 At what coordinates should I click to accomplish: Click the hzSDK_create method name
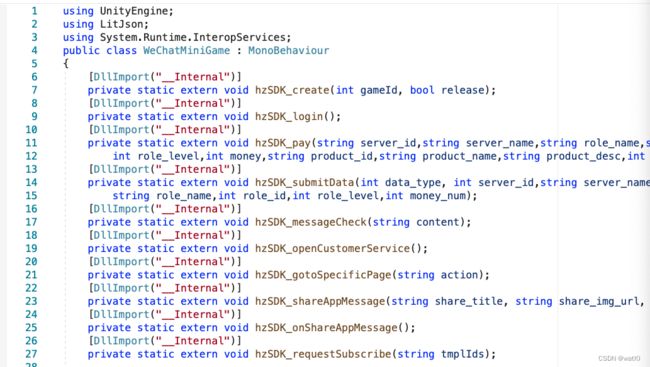[292, 90]
